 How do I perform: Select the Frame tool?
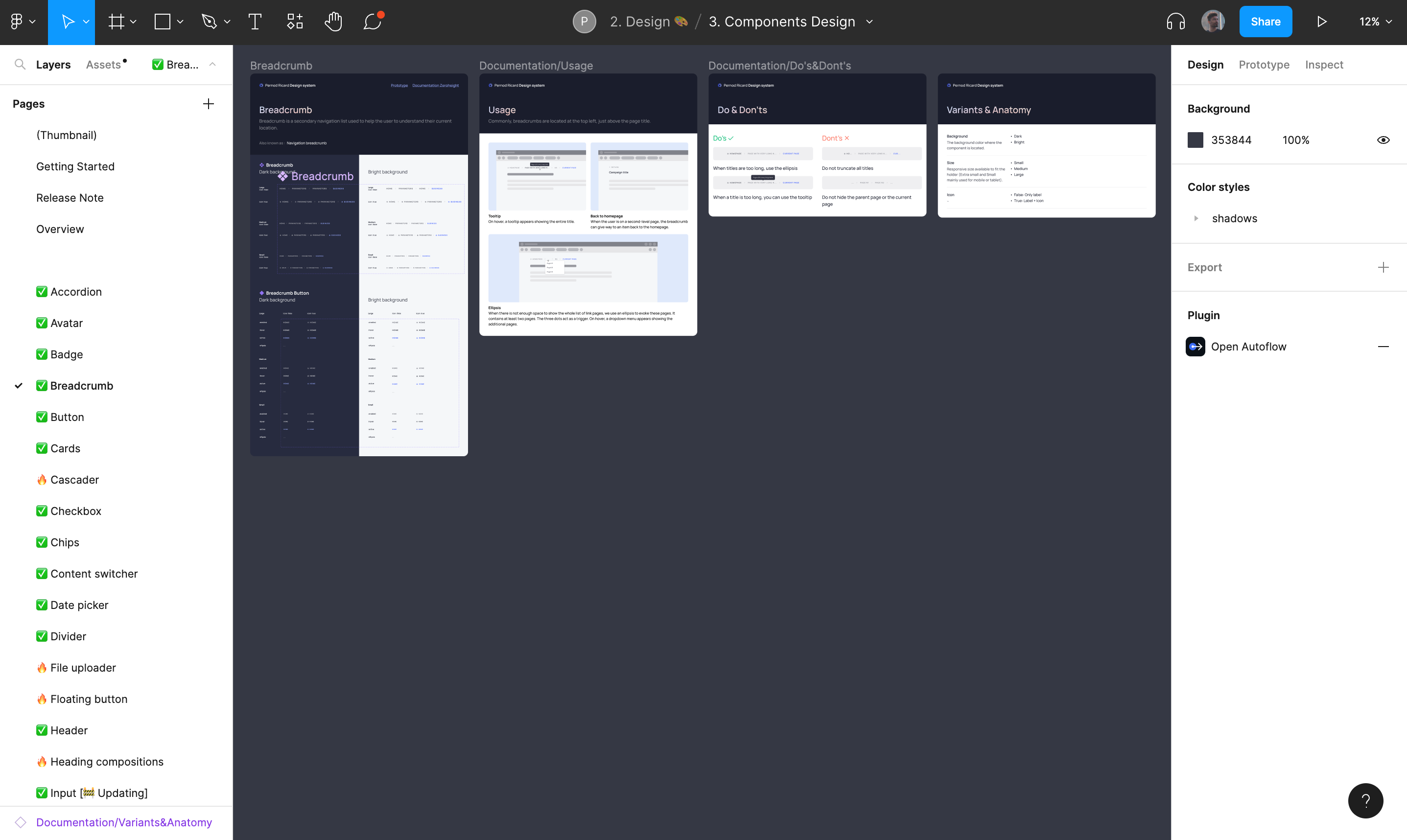116,22
